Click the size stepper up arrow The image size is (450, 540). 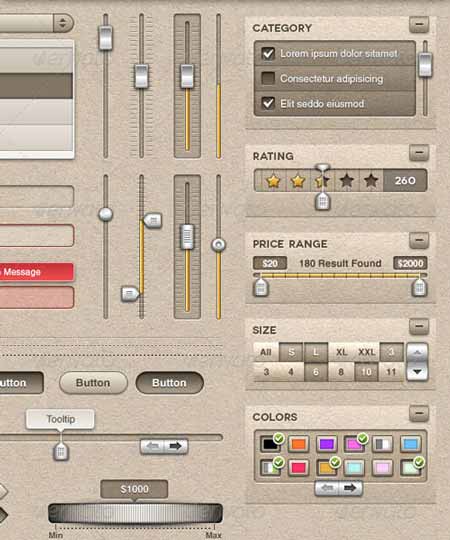click(x=417, y=352)
